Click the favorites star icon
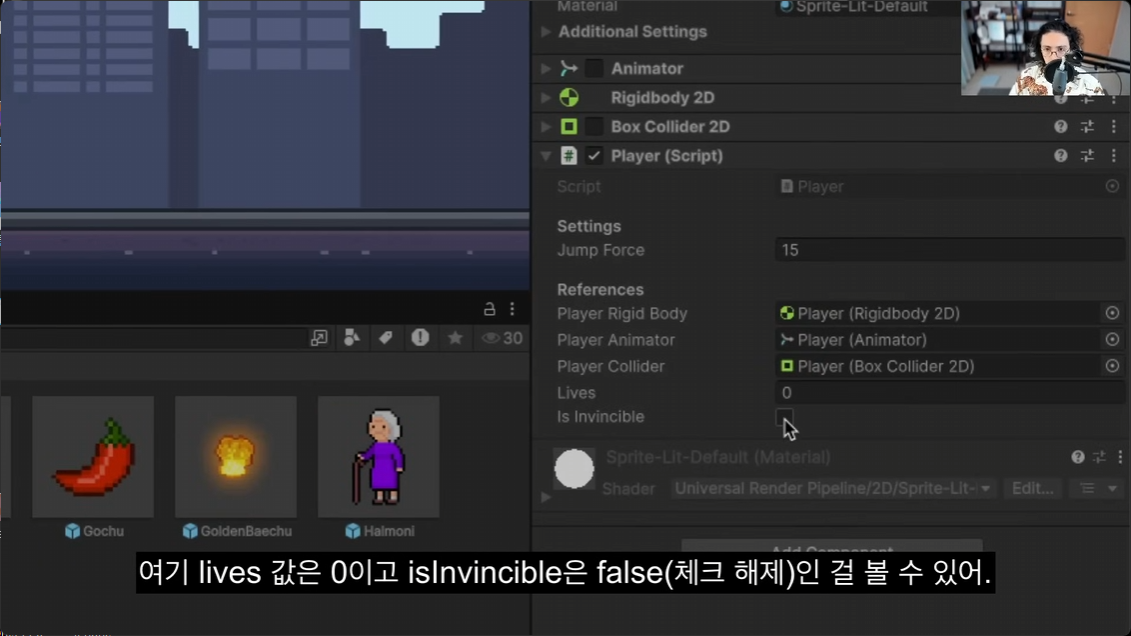 [455, 337]
